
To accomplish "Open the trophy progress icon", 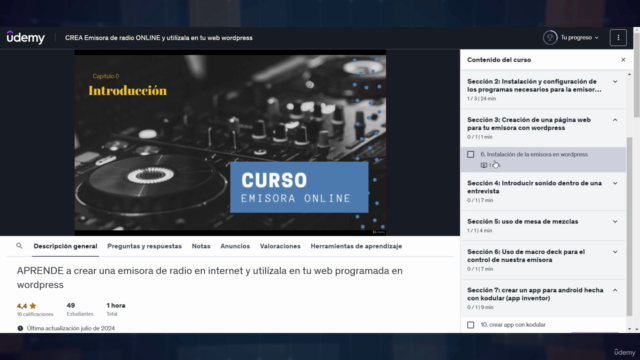I will (x=550, y=38).
